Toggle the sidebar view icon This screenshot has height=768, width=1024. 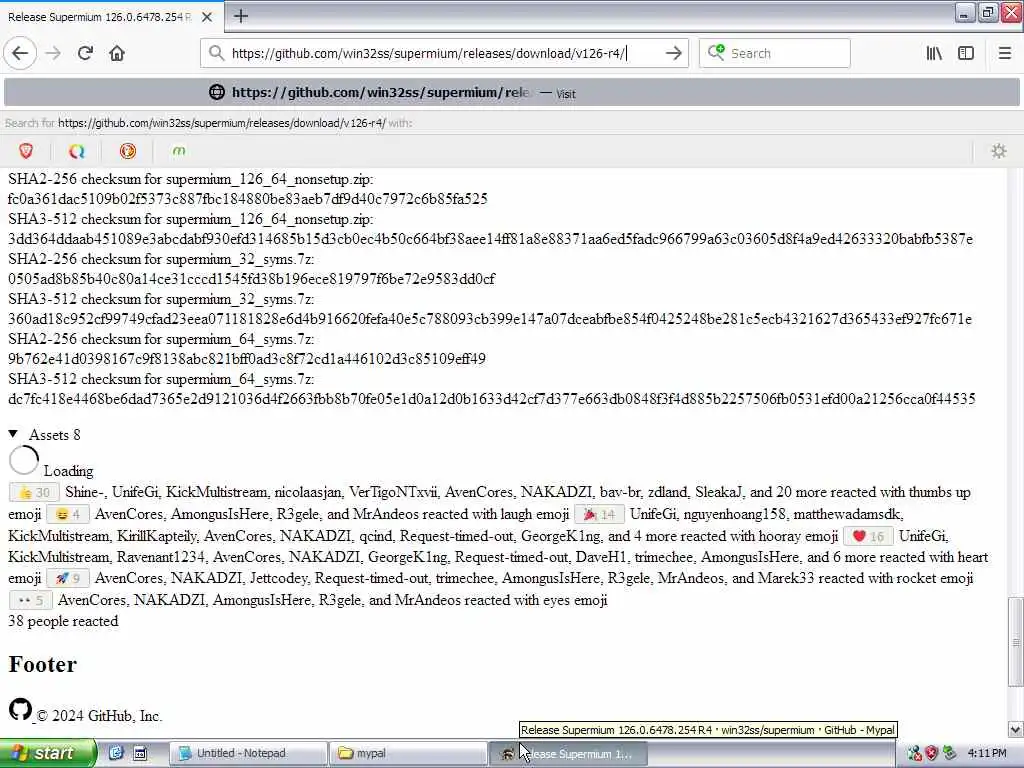click(966, 54)
